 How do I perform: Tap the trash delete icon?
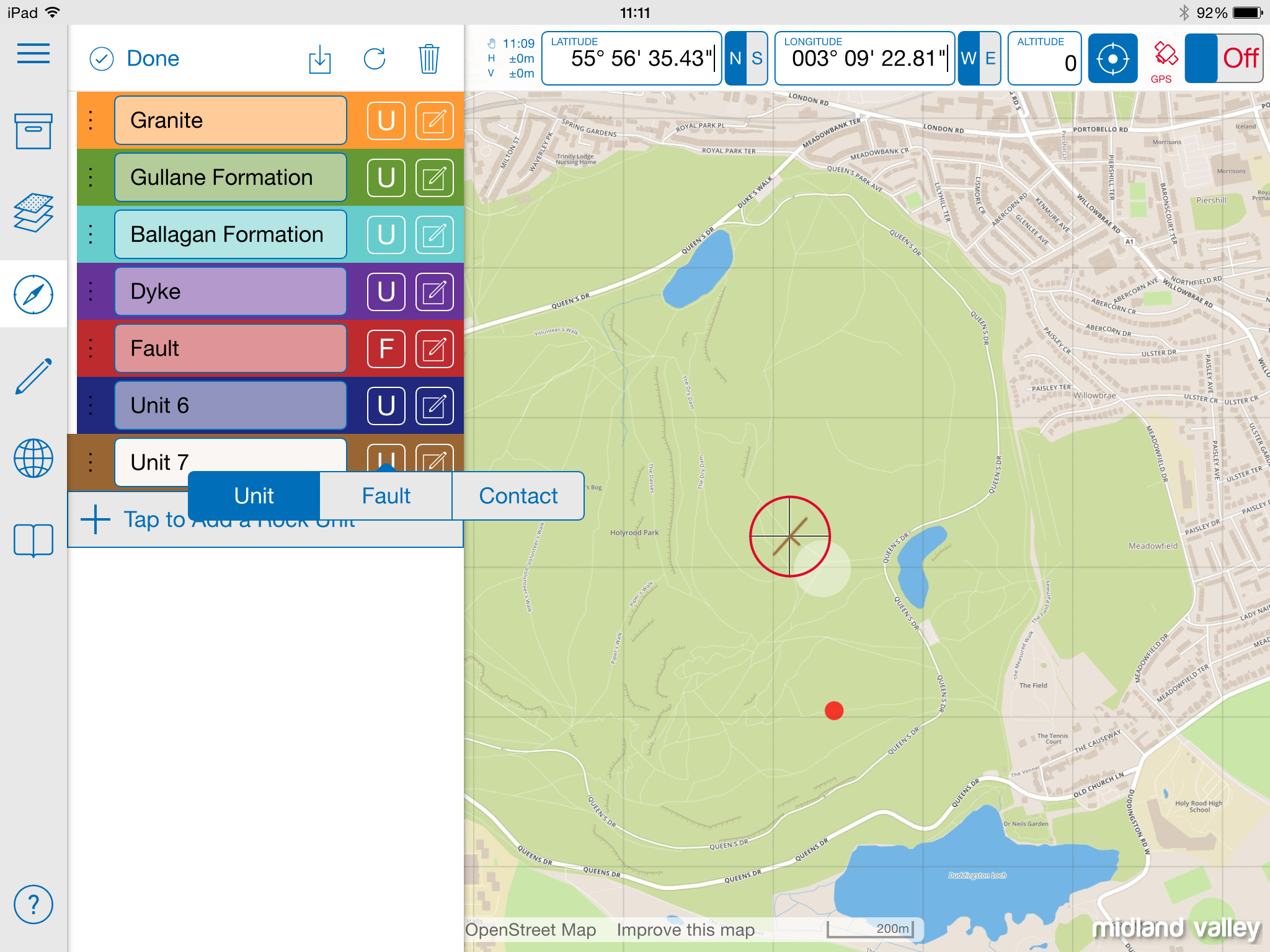(429, 59)
